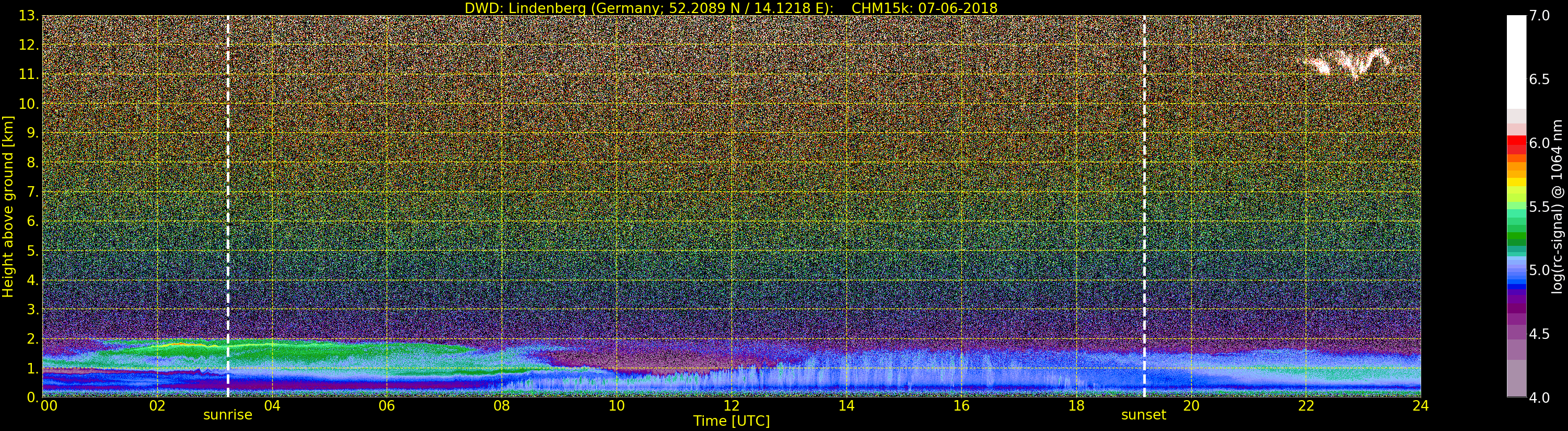The height and width of the screenshot is (431, 1568).
Task: Click the colorbar tick value '5.5'
Action: click(1540, 207)
